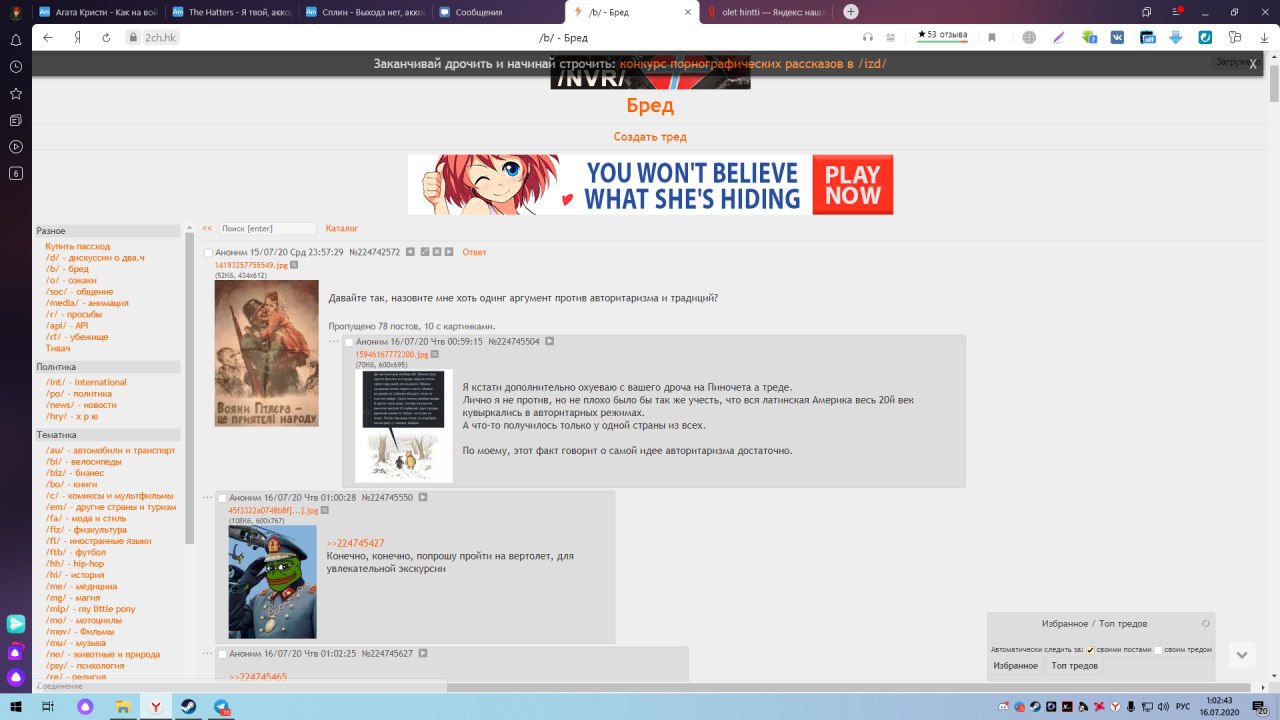Open the VK extension icon
The height and width of the screenshot is (720, 1280).
click(1118, 37)
